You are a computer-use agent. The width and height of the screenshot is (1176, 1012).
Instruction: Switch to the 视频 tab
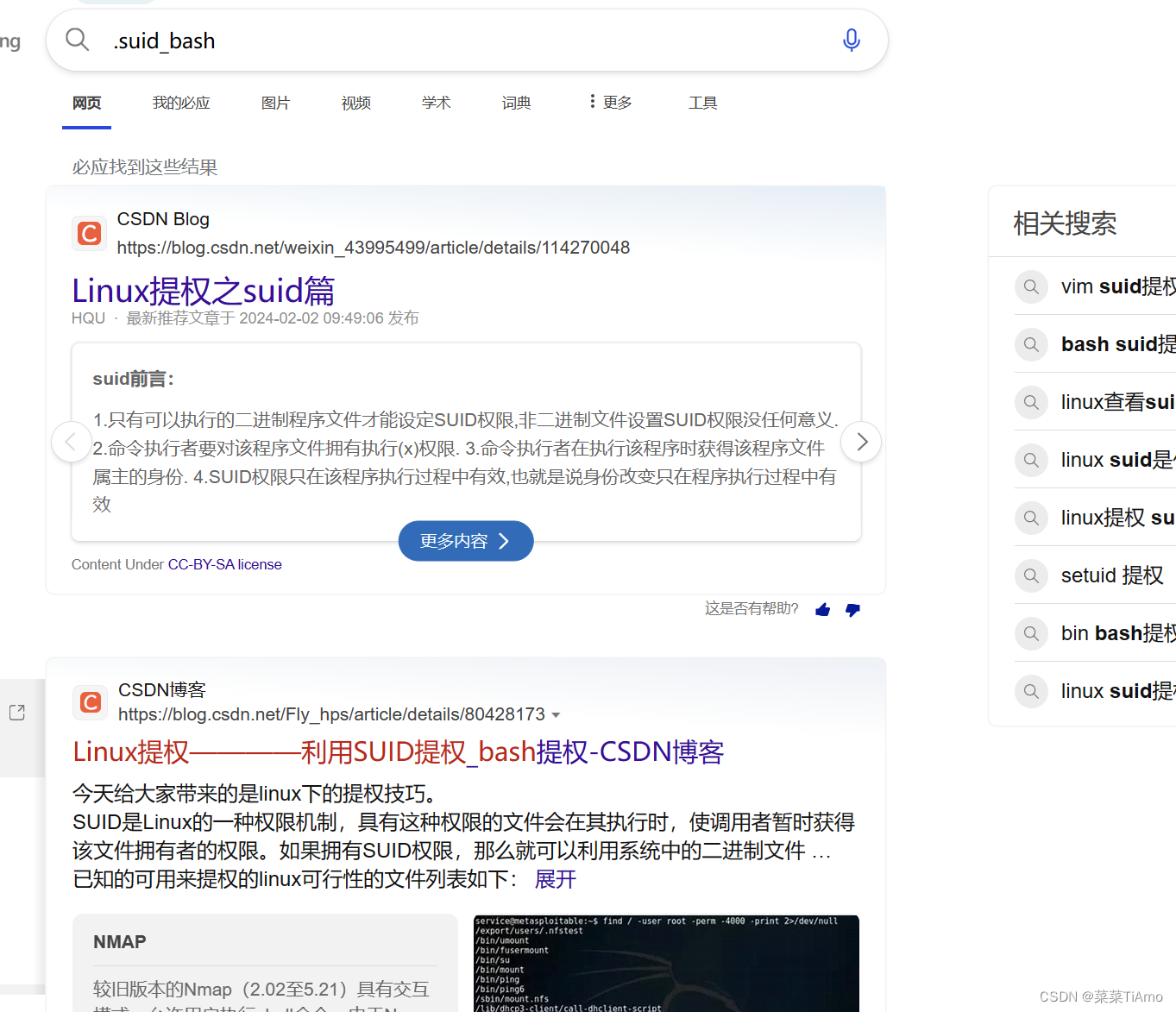pyautogui.click(x=356, y=103)
